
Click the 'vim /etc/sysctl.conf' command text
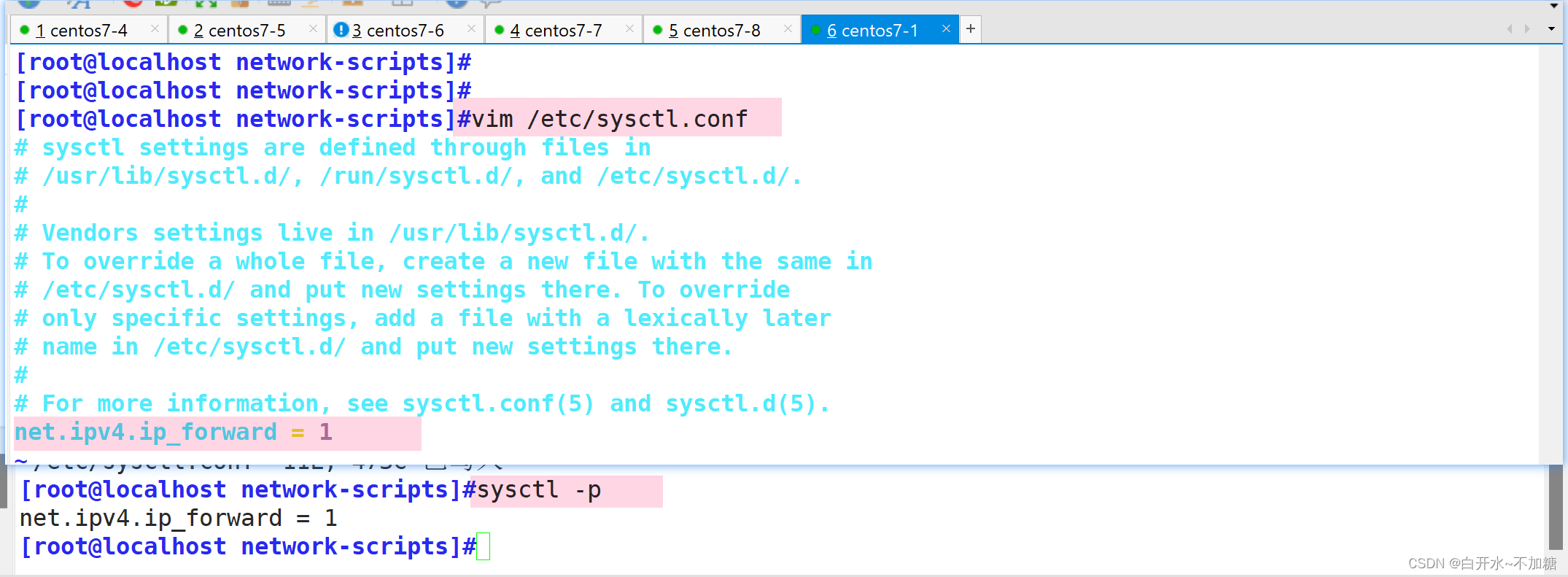610,118
